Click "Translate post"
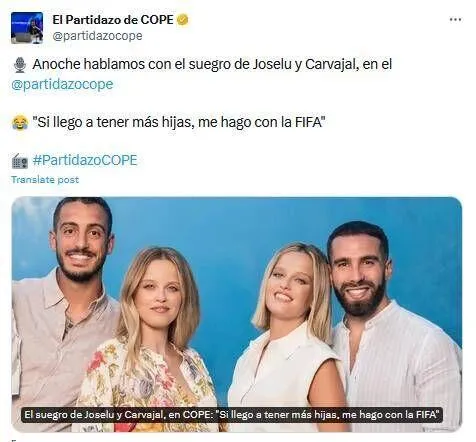The height and width of the screenshot is (442, 476). click(45, 180)
